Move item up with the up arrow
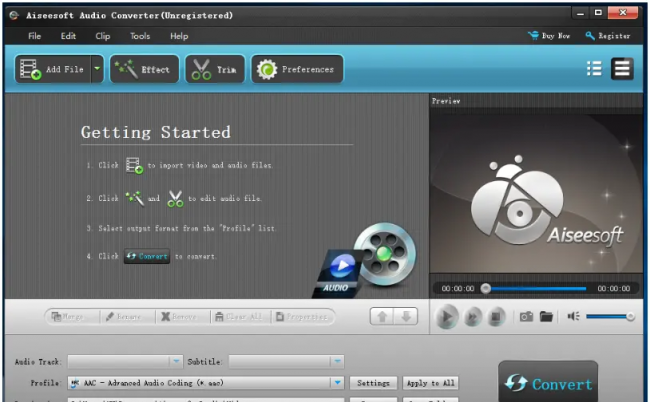 pos(382,317)
